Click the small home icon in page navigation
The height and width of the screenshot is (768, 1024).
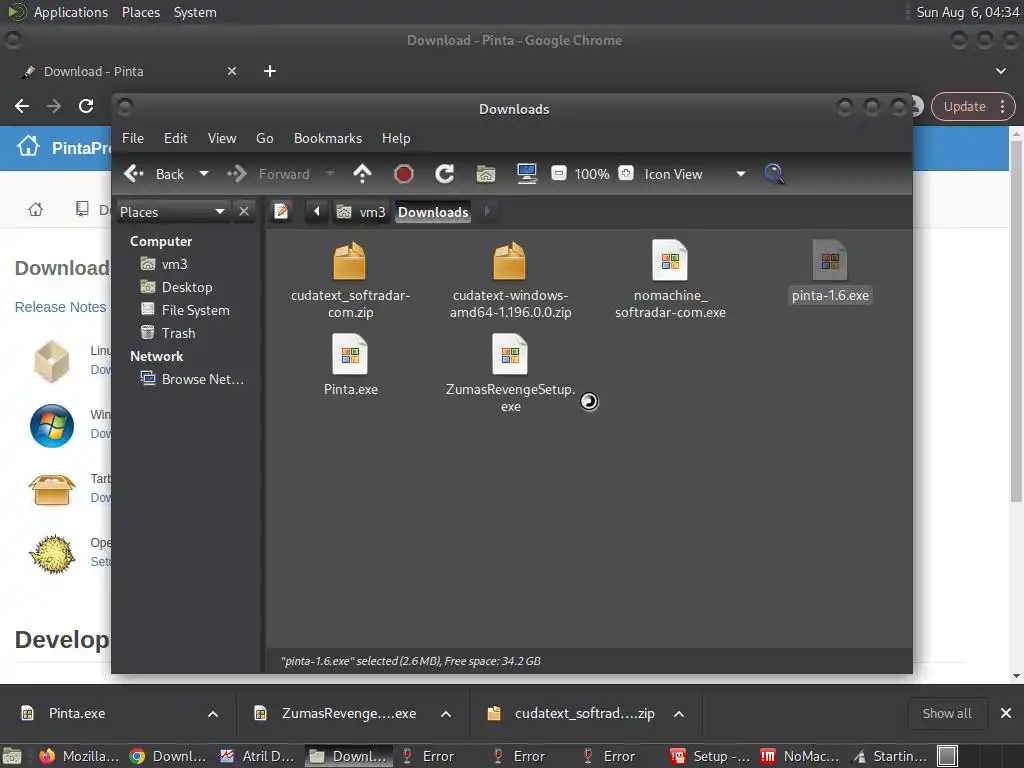[36, 209]
